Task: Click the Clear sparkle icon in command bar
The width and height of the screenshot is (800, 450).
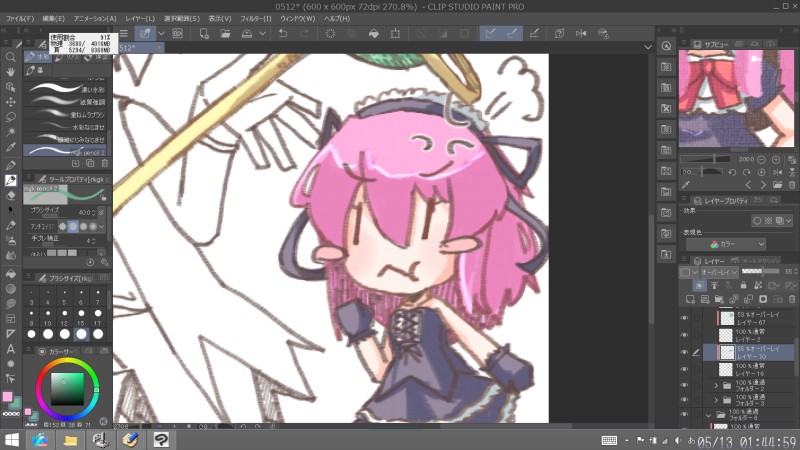Action: click(x=331, y=34)
